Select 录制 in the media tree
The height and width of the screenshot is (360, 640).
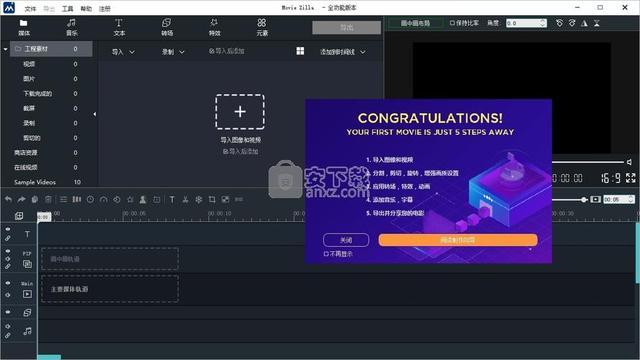pos(29,123)
